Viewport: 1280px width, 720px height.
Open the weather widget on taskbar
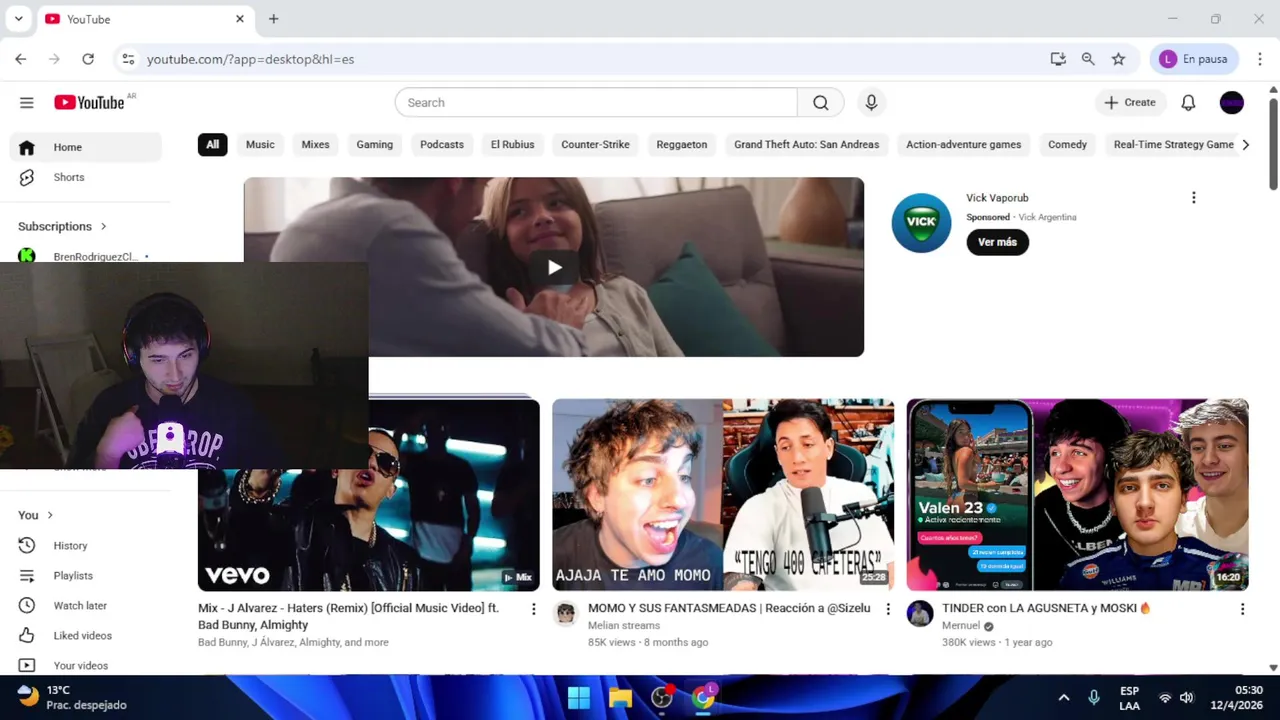(73, 697)
